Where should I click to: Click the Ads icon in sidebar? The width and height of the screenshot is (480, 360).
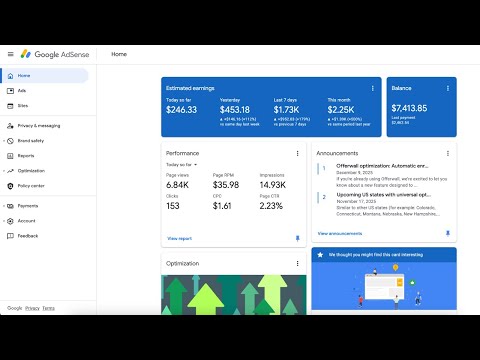click(10, 91)
